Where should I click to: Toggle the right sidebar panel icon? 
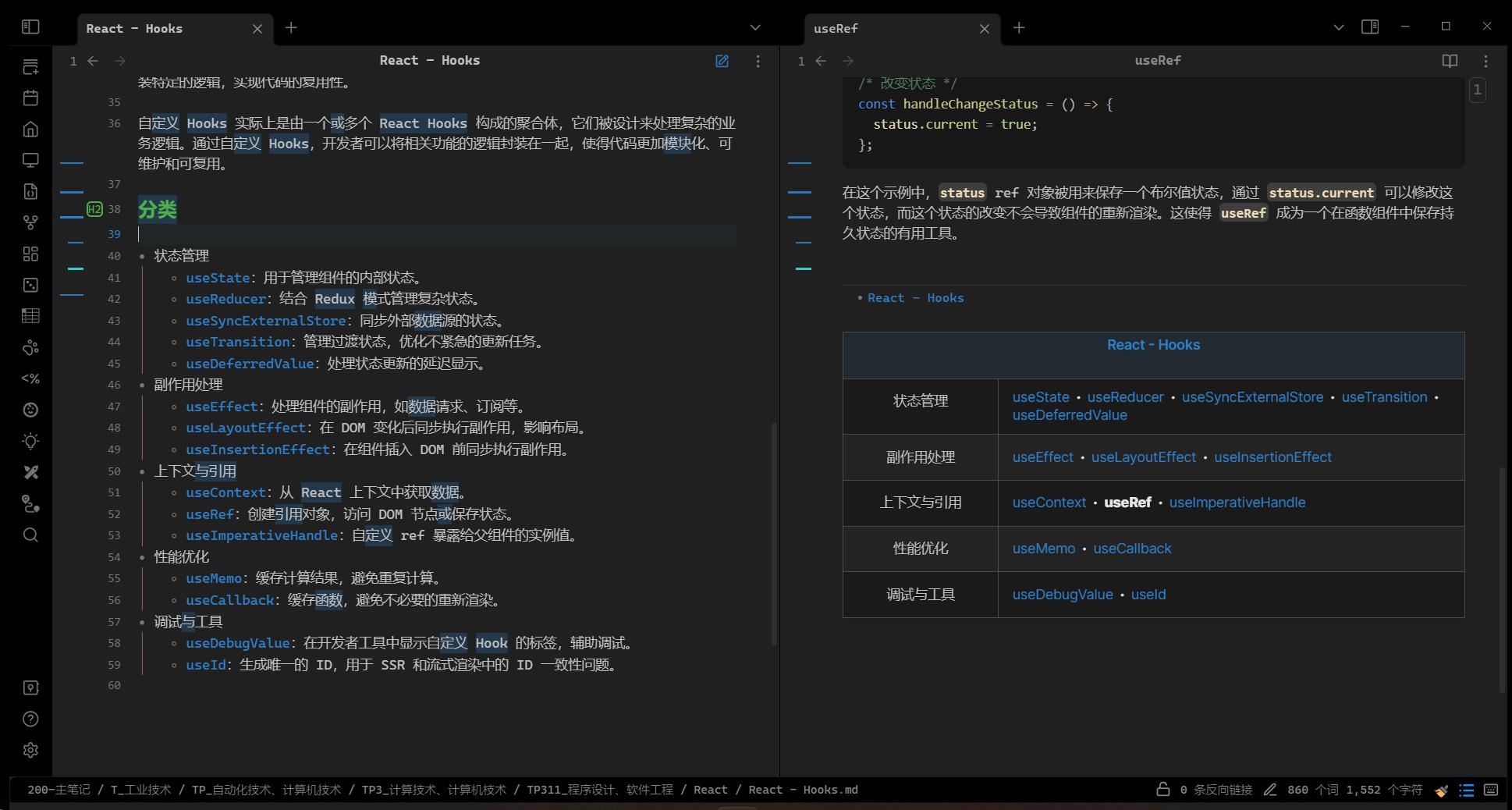coord(1370,27)
